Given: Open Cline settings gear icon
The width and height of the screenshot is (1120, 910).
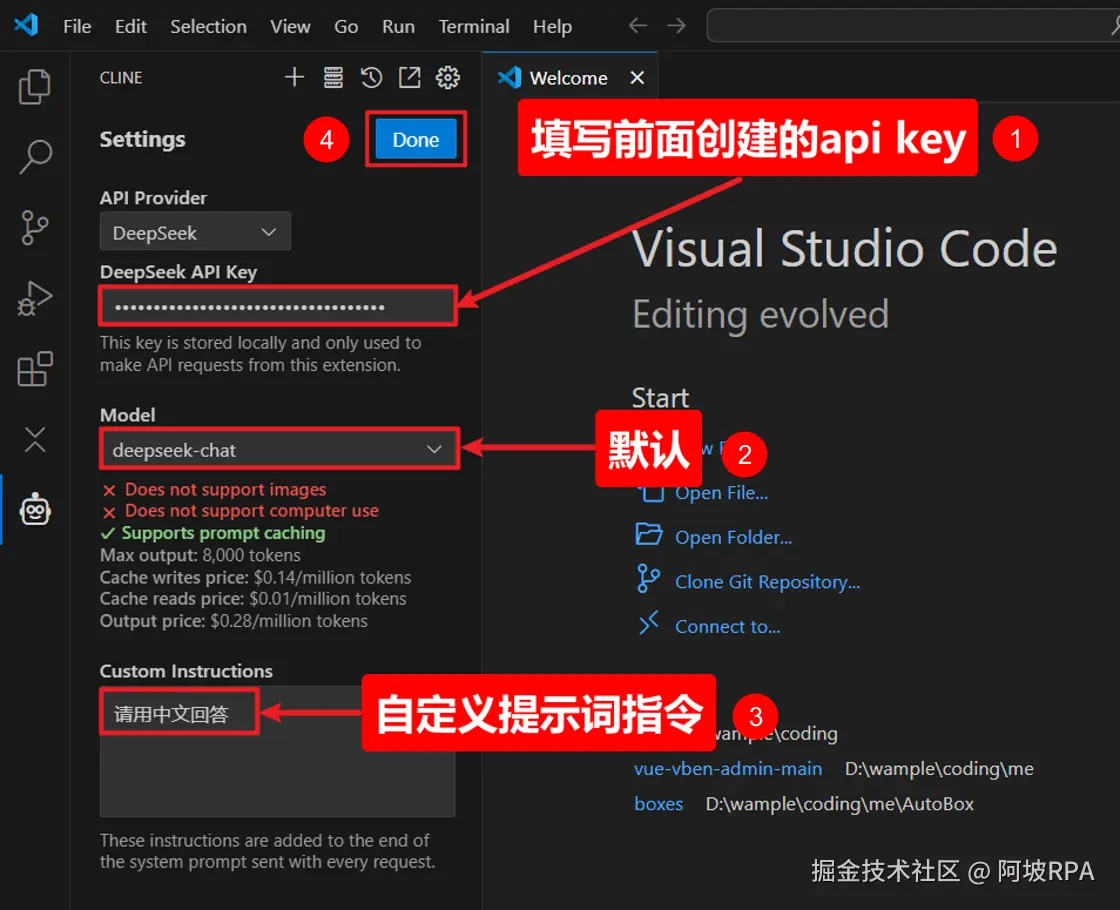Looking at the screenshot, I should pyautogui.click(x=448, y=77).
